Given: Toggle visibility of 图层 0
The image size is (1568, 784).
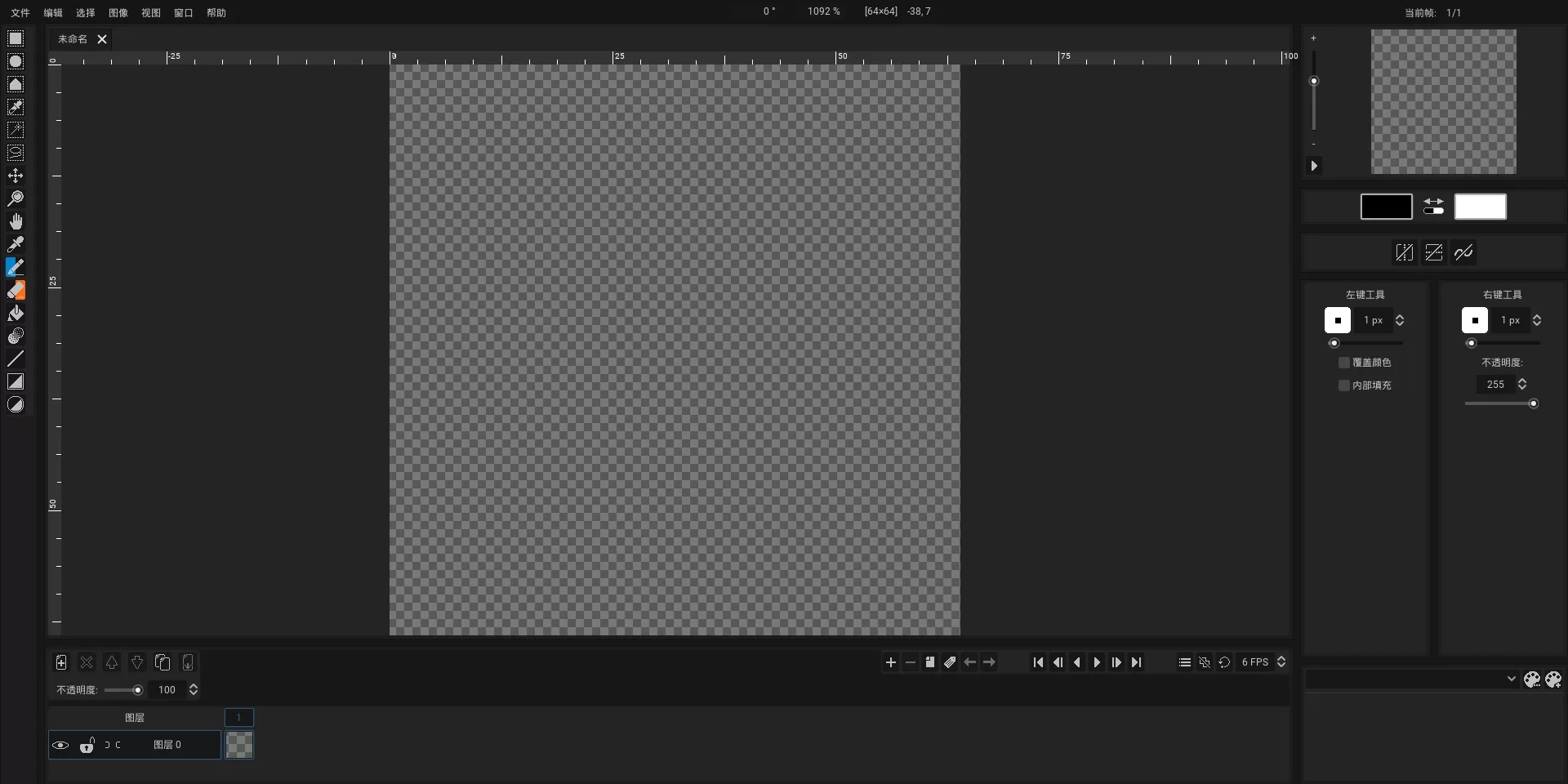Looking at the screenshot, I should pos(61,746).
